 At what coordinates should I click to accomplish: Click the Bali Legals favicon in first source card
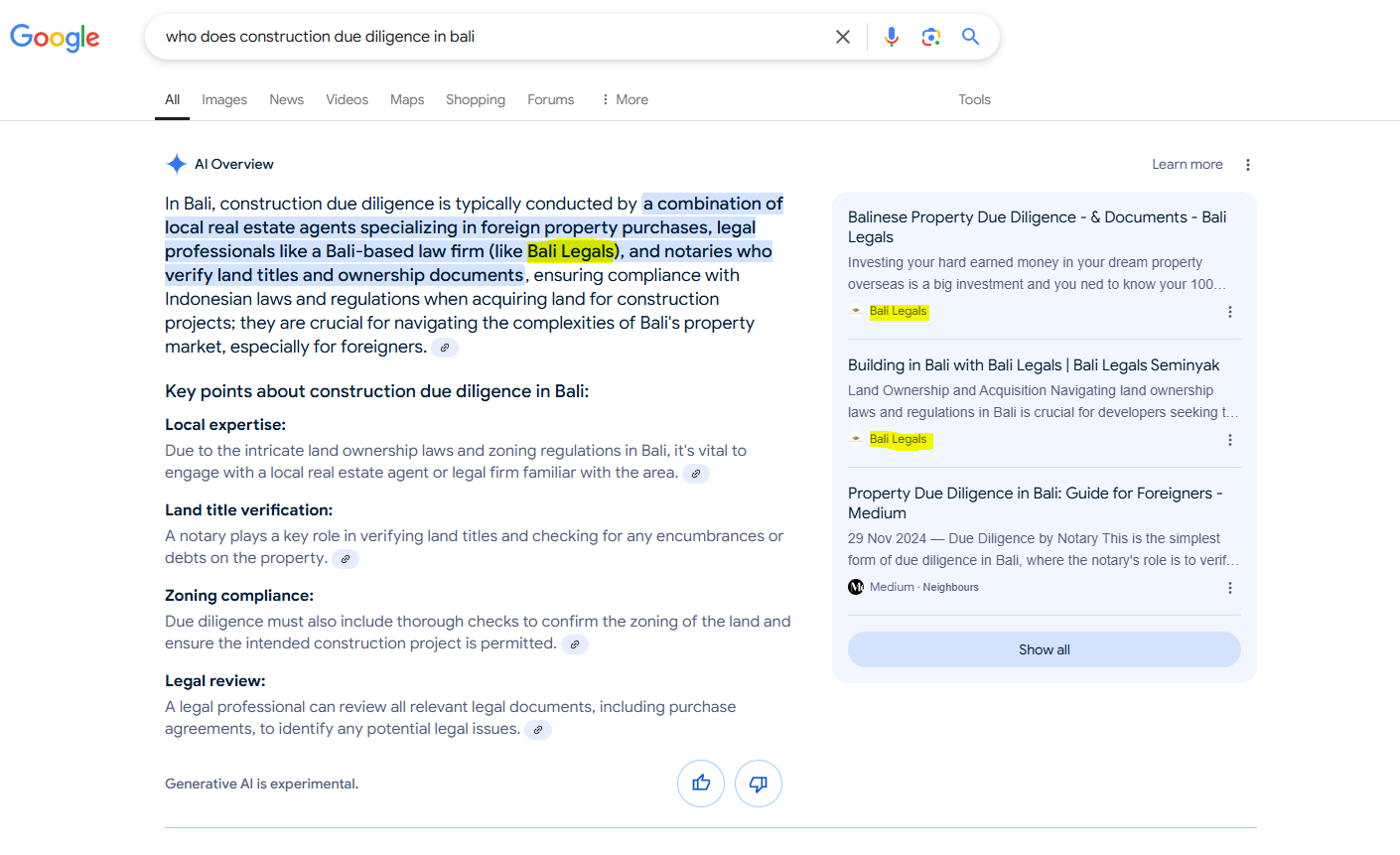point(856,311)
